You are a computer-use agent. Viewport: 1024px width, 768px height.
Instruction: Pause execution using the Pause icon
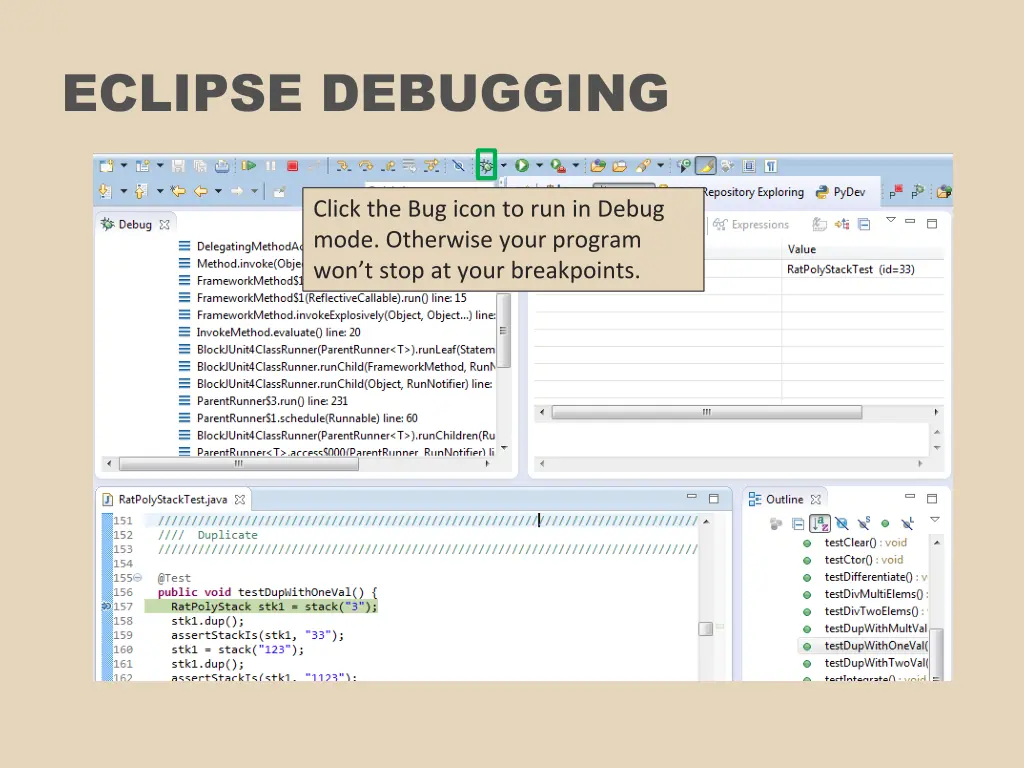tap(270, 165)
